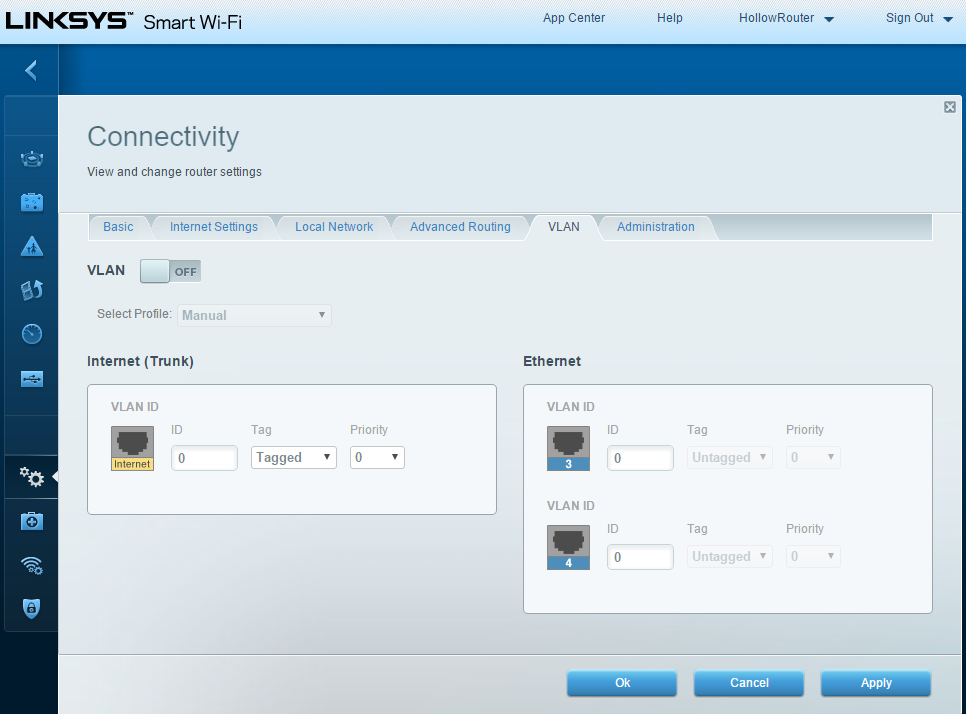Open the Speed Test gauge icon
This screenshot has width=966, height=714.
pos(32,334)
